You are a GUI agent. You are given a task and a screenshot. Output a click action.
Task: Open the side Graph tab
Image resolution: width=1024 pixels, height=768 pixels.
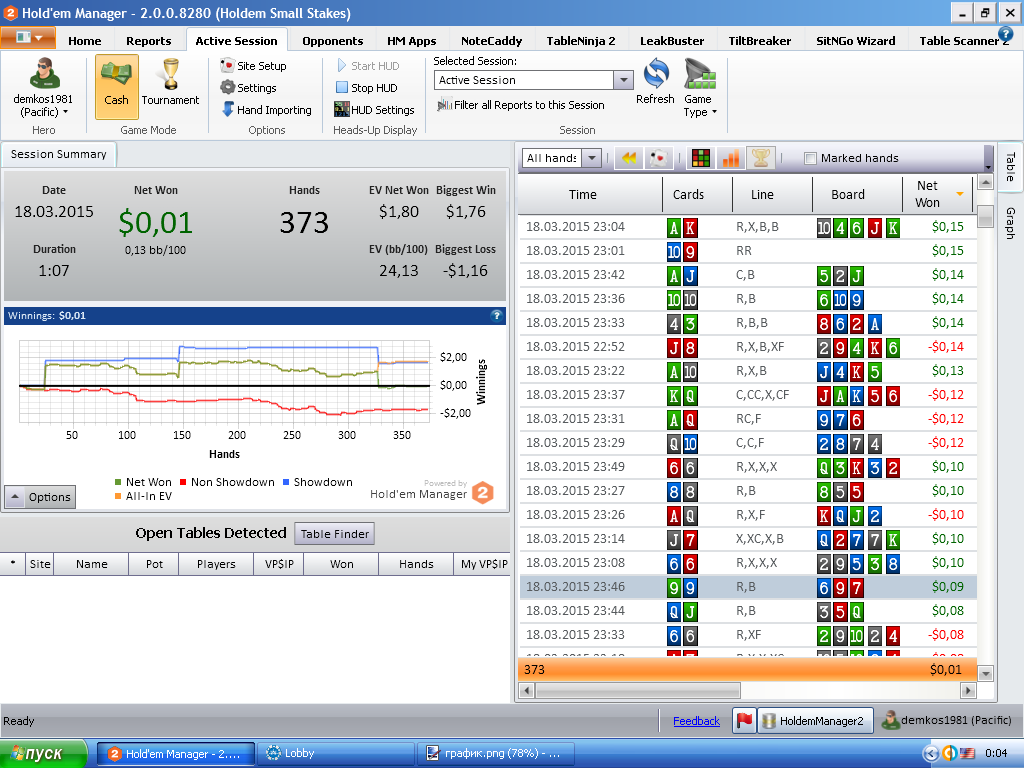(x=1010, y=223)
